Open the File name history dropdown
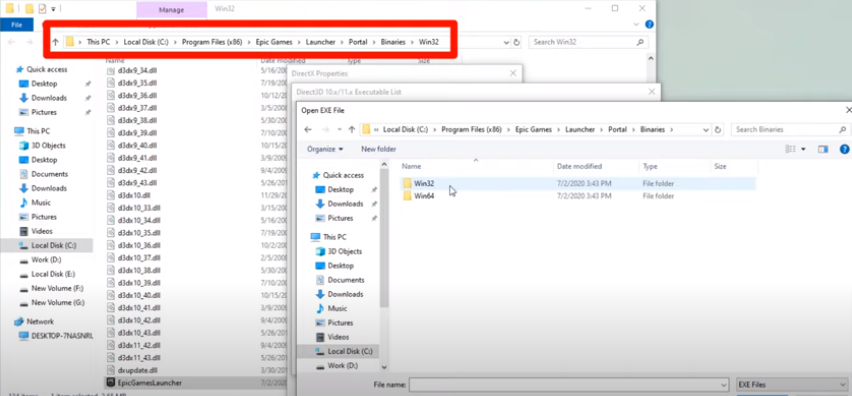Viewport: 852px width, 396px height. (723, 385)
